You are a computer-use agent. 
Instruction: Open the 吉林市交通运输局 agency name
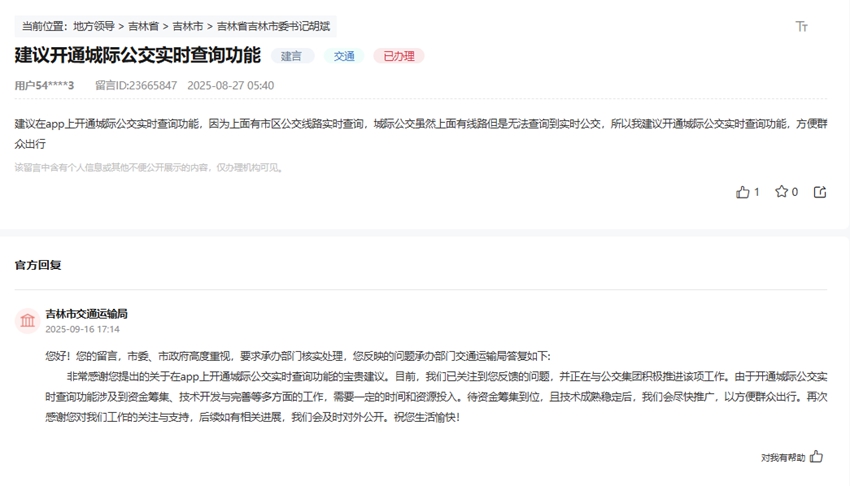86,314
